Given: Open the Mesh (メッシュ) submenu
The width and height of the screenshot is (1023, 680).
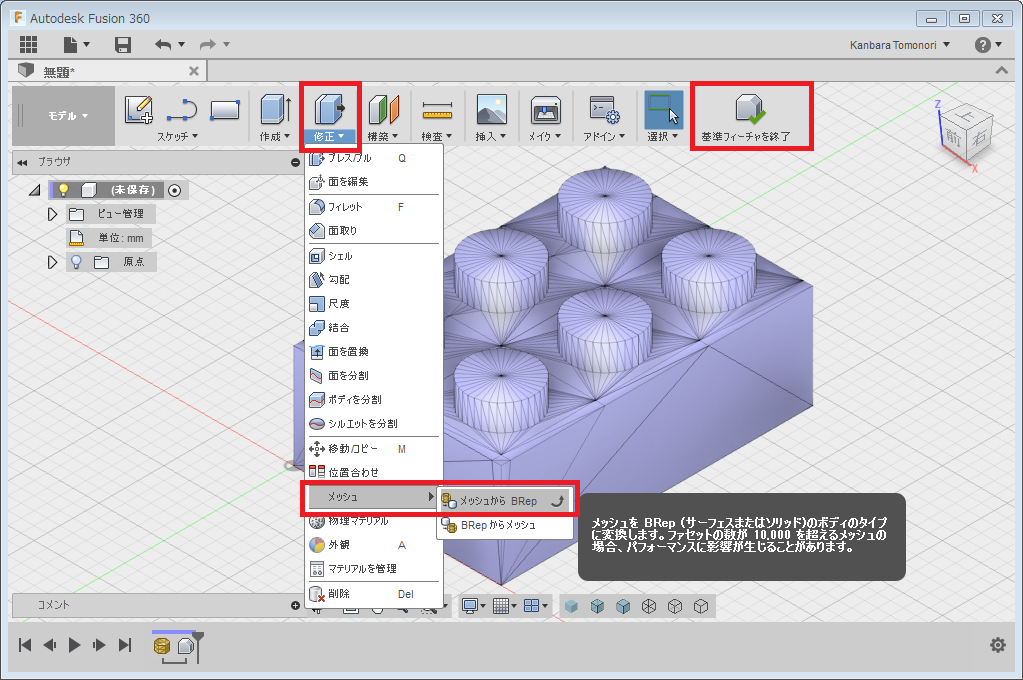Looking at the screenshot, I should point(371,497).
